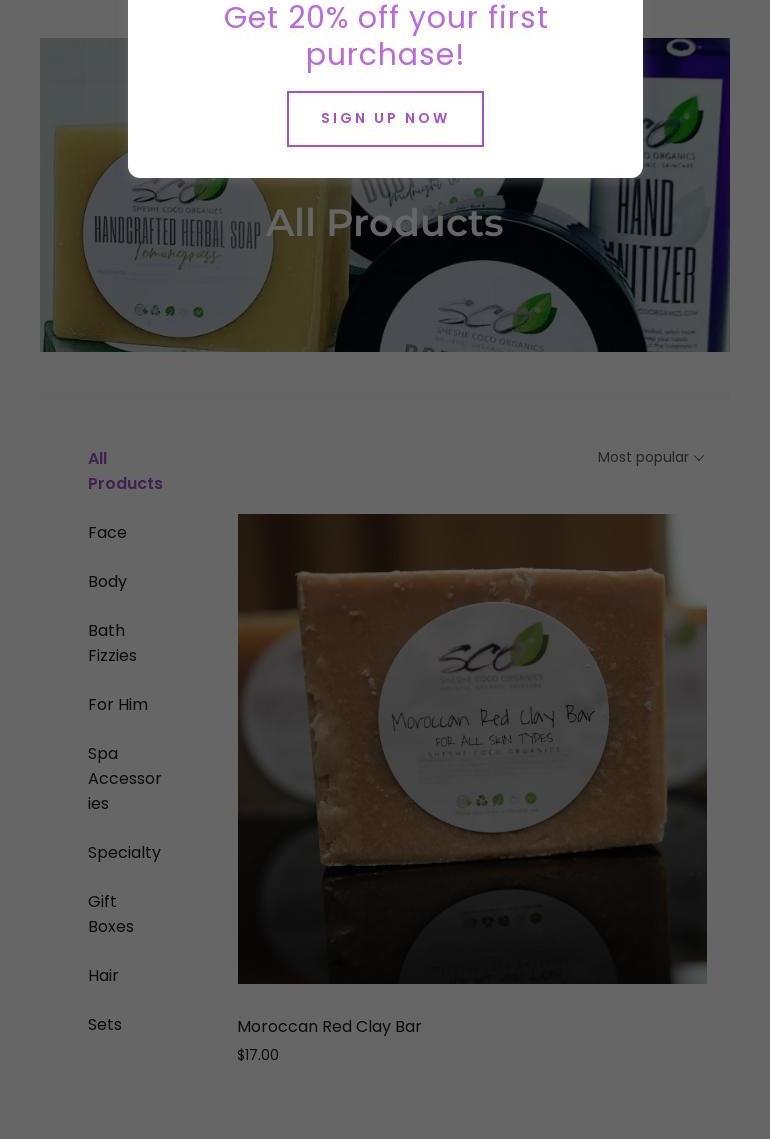Go to the Body category

(x=107, y=581)
